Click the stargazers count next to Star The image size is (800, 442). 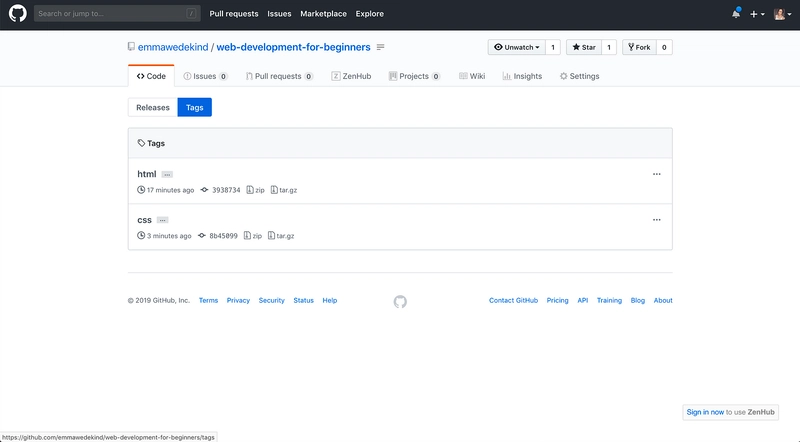[x=609, y=47]
